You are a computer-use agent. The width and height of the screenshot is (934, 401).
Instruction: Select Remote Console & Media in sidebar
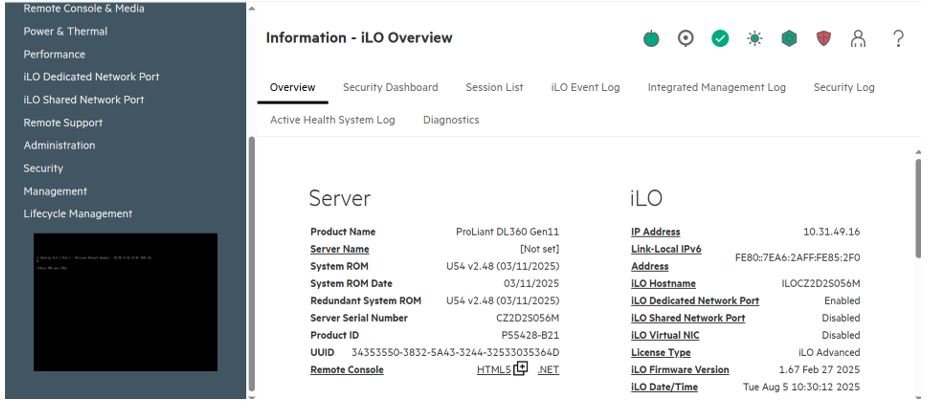coord(83,8)
